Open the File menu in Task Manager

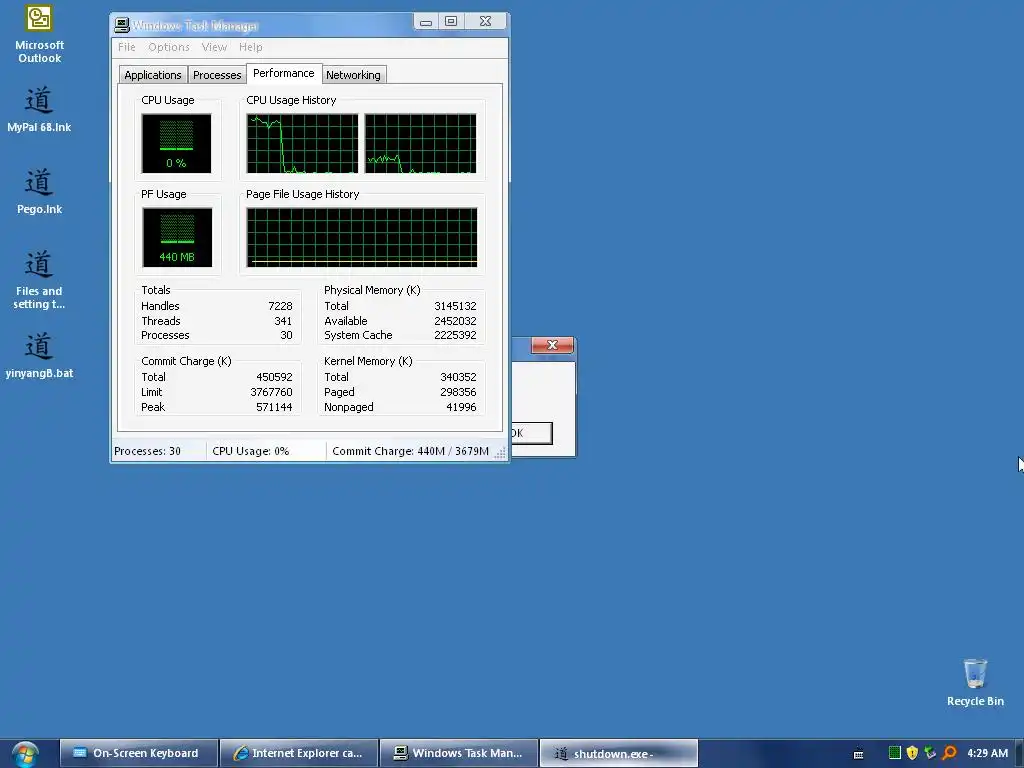pos(127,47)
